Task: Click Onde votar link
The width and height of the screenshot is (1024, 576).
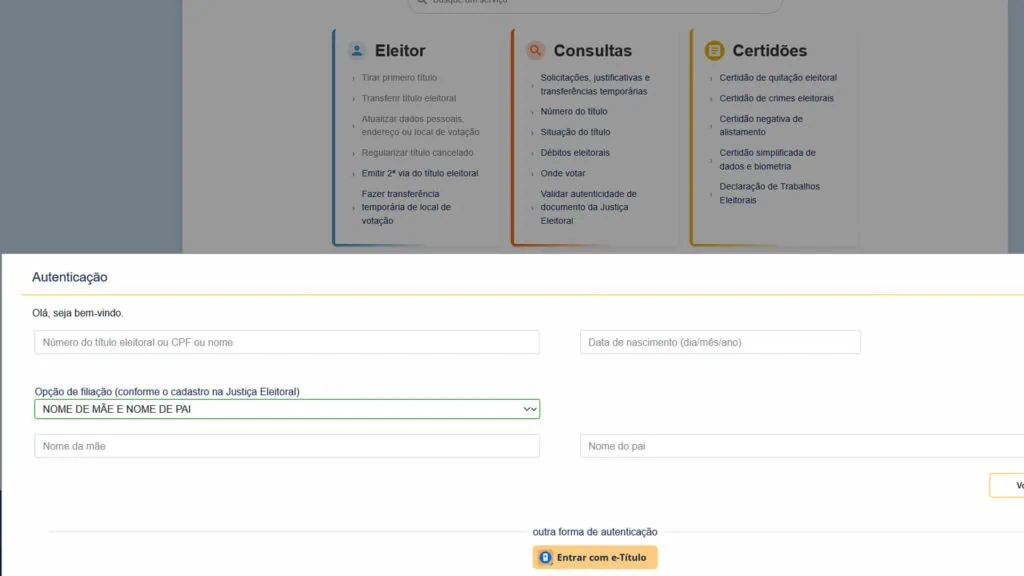Action: pos(562,173)
